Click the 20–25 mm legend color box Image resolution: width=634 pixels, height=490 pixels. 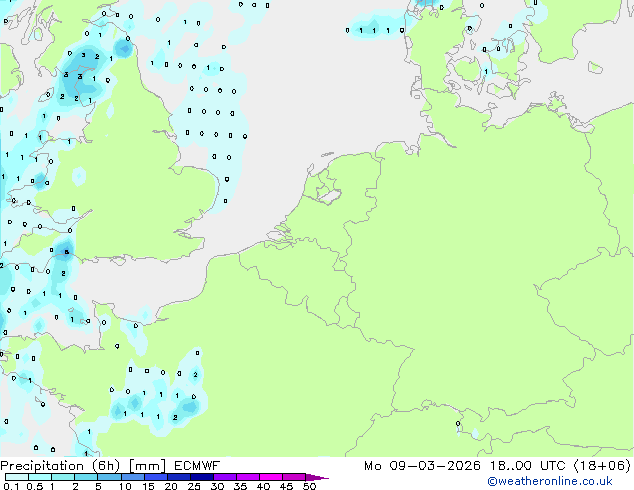click(x=179, y=477)
